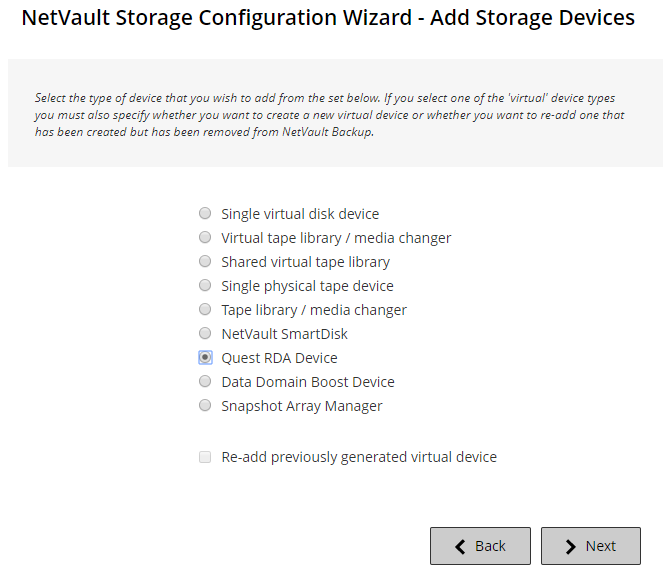Click the 'Shared virtual tape library' label text
The height and width of the screenshot is (580, 671).
tap(306, 262)
